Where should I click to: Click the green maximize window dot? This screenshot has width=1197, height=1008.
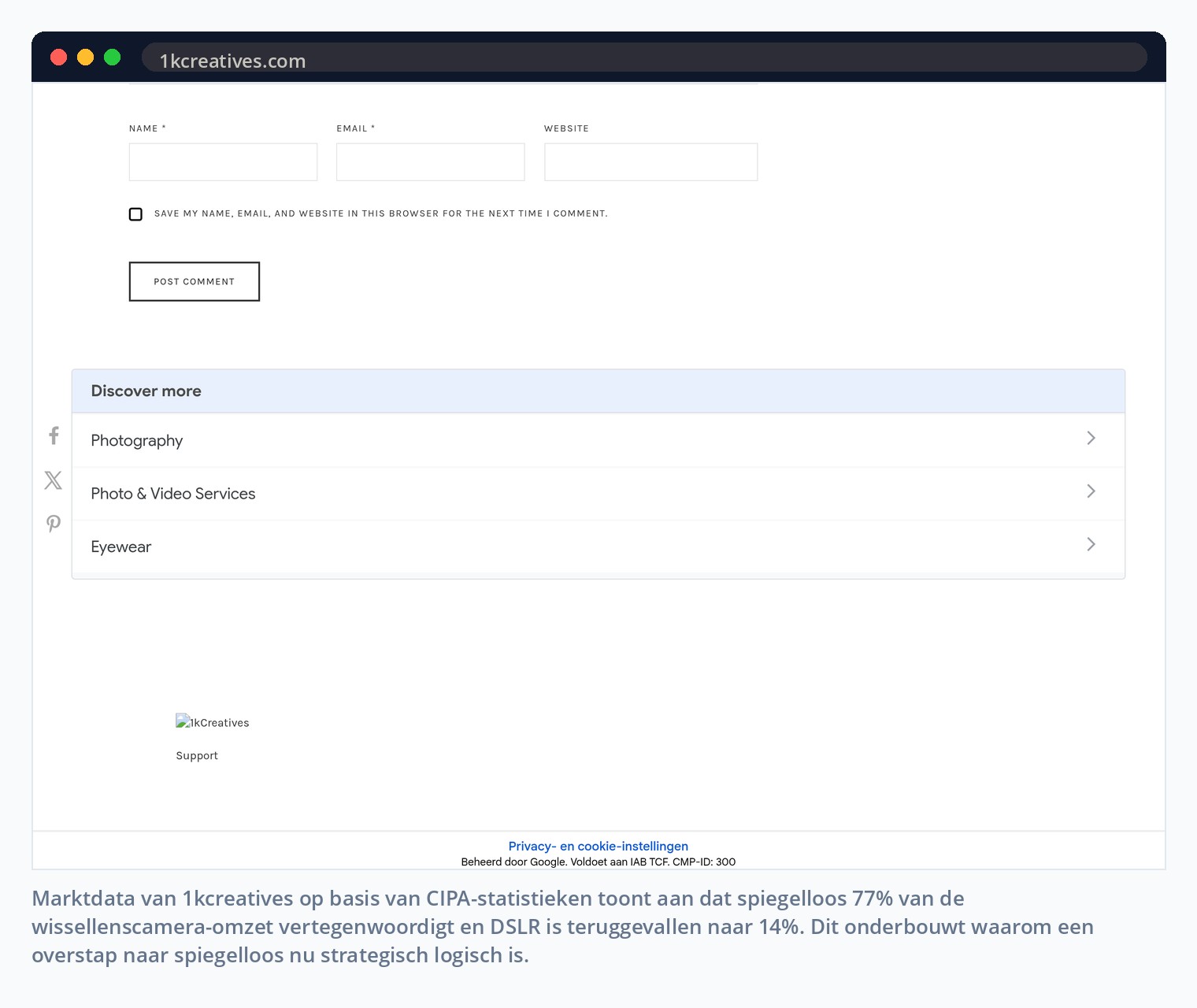(113, 57)
